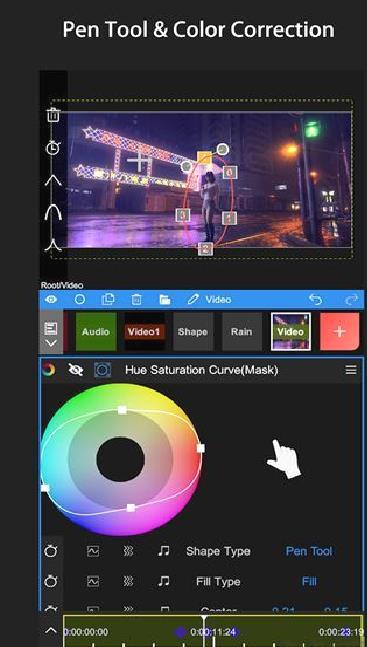
Task: Tap music note icon in Shape Type row
Action: tap(164, 551)
